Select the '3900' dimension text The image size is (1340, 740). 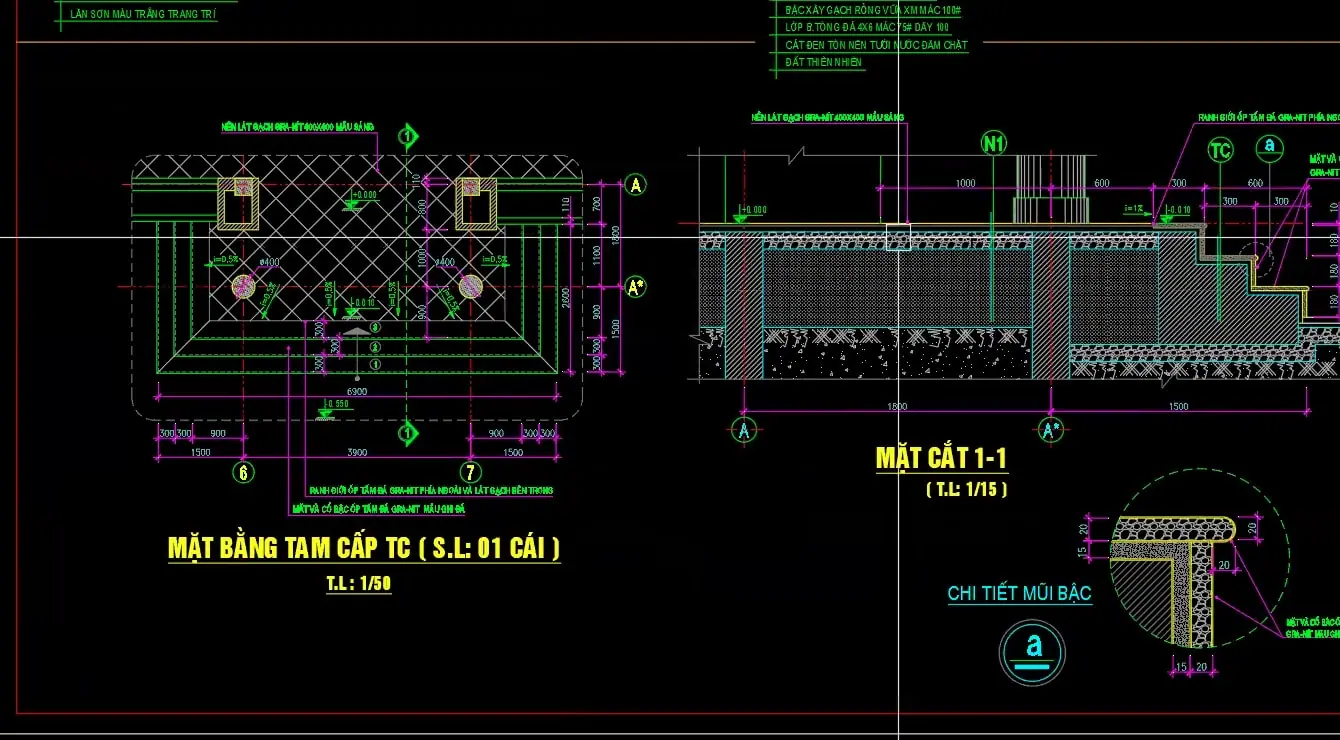click(x=356, y=453)
